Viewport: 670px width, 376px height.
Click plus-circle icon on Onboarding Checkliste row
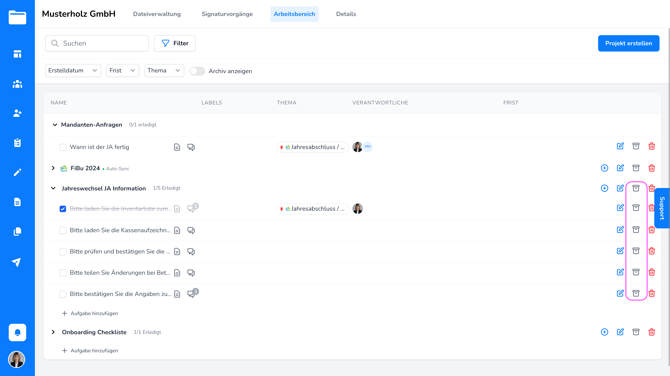tap(604, 332)
